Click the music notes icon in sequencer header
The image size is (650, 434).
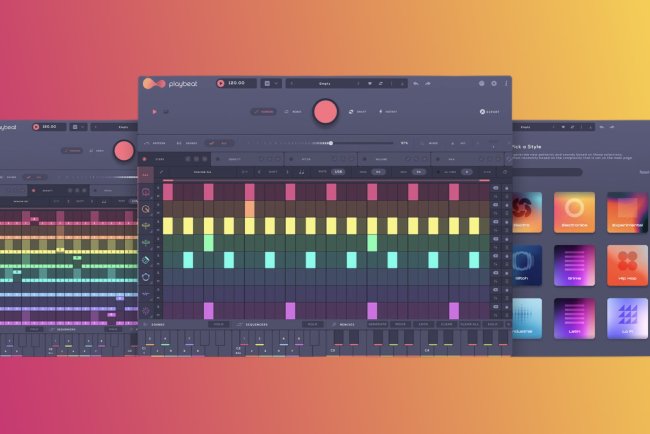301,172
